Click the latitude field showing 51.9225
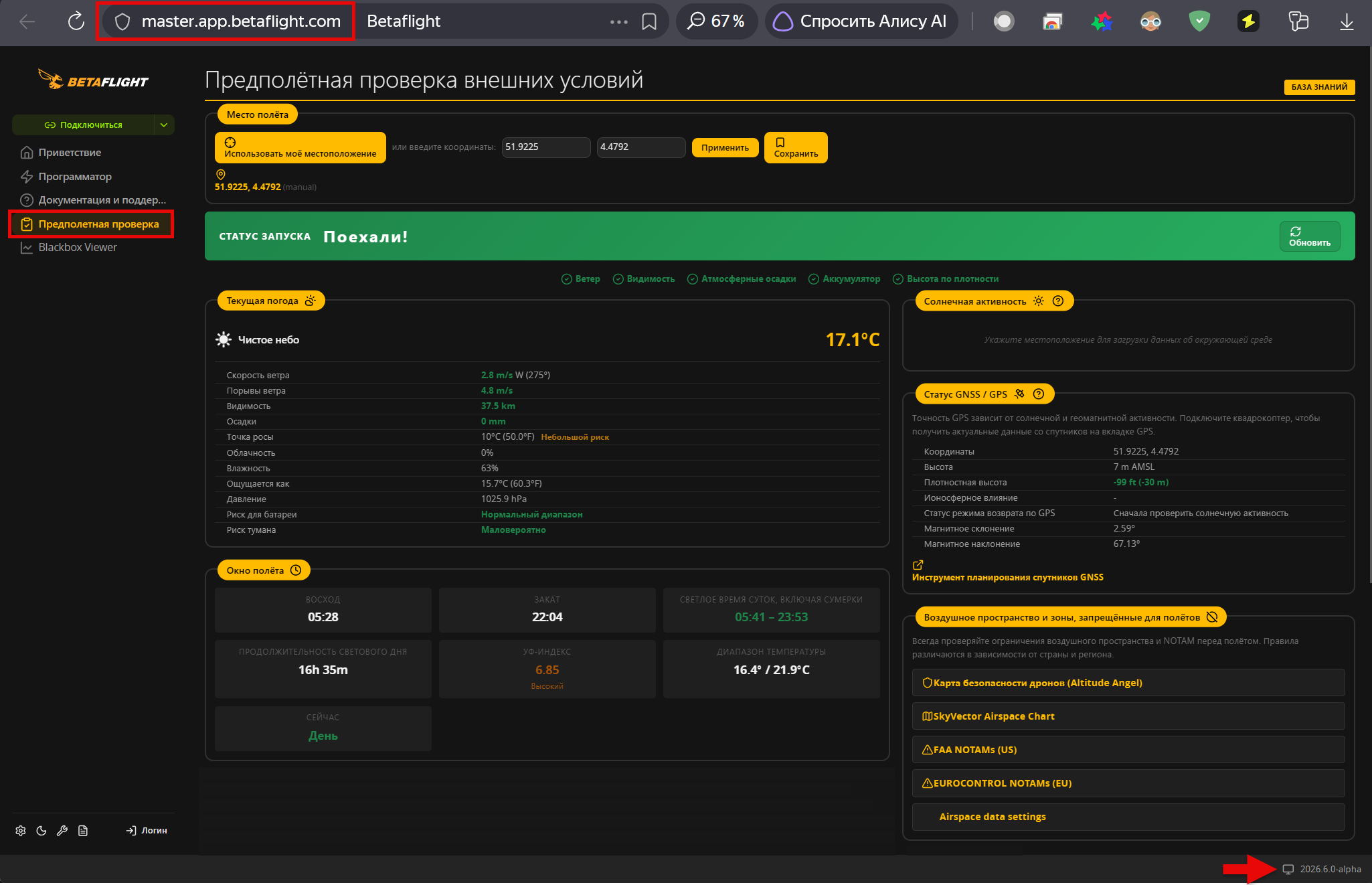This screenshot has width=1372, height=885. [x=546, y=147]
